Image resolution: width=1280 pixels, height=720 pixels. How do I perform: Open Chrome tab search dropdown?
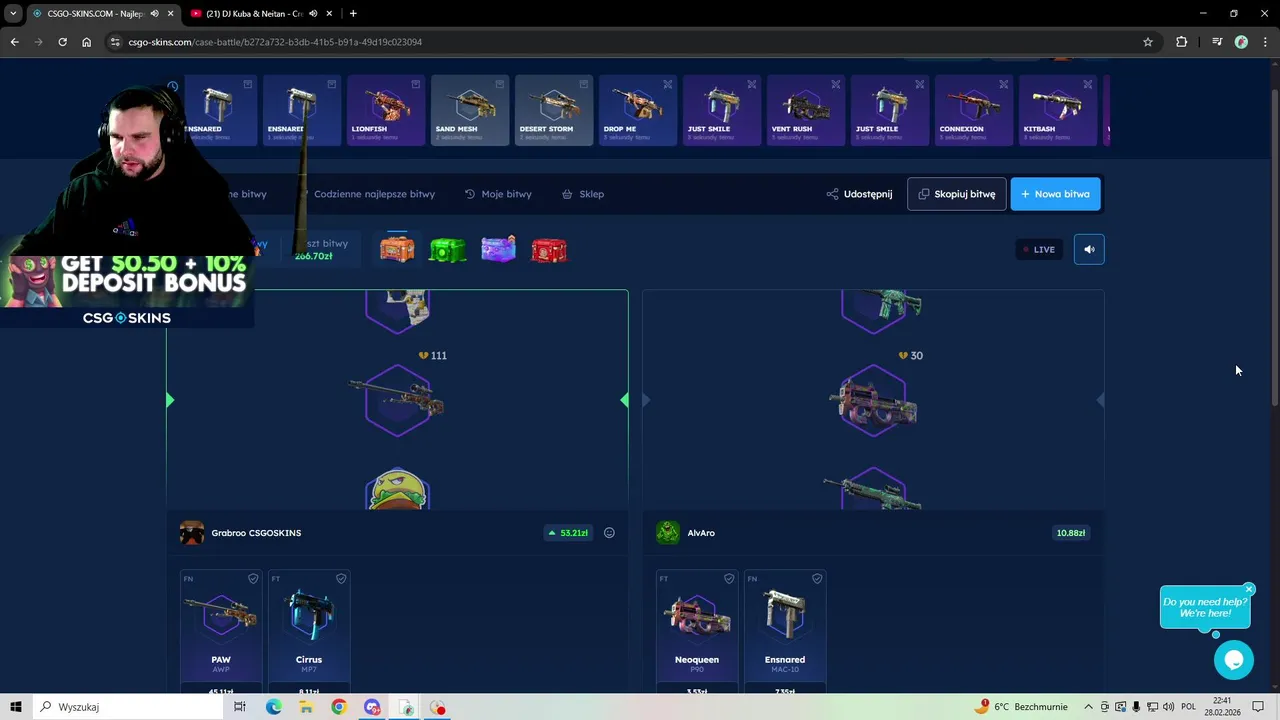tap(13, 14)
